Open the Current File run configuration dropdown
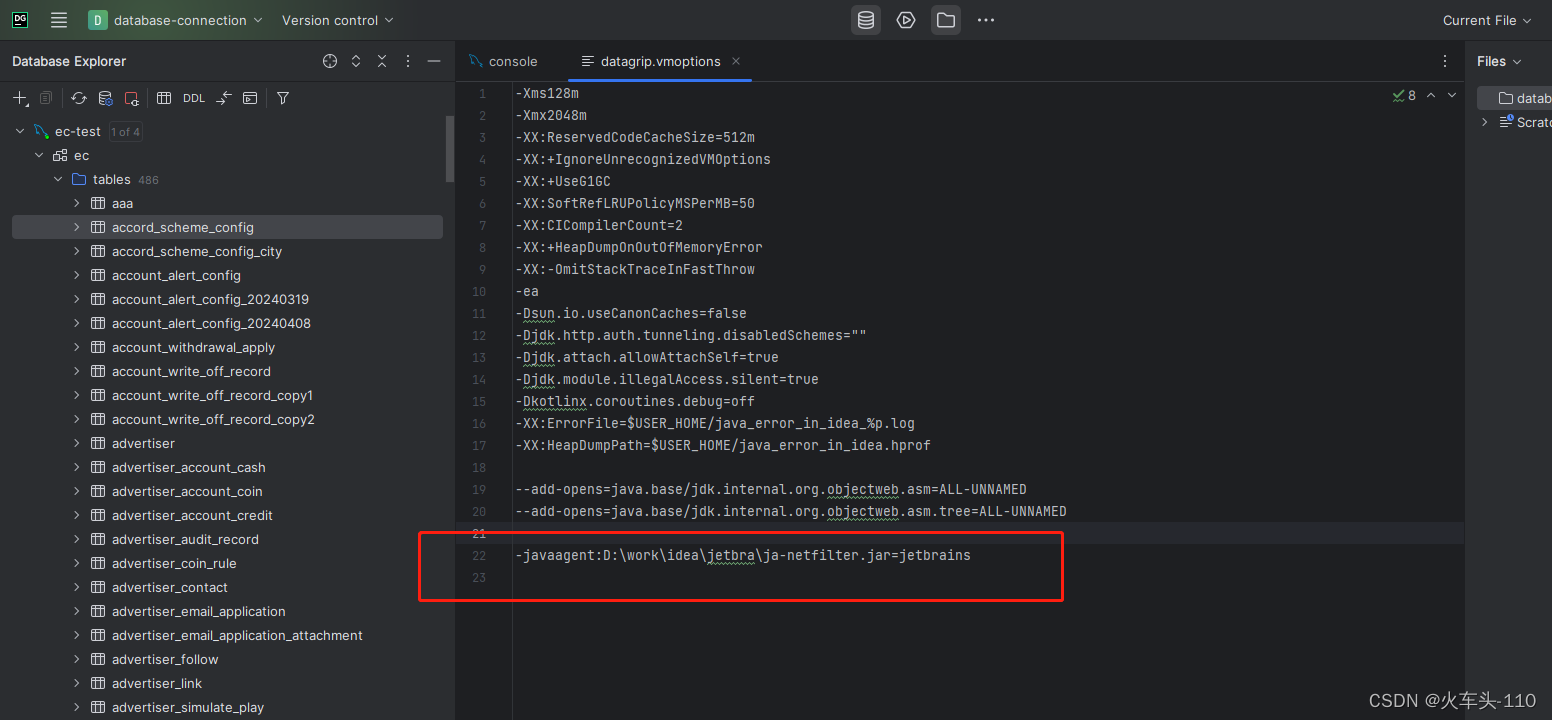The width and height of the screenshot is (1552, 720). pos(1487,20)
